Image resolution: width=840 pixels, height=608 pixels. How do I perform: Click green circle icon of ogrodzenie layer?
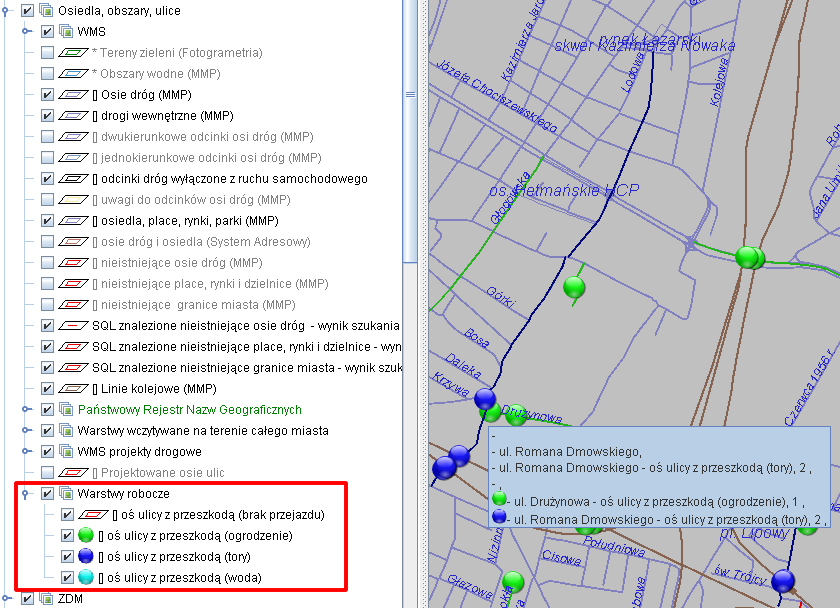(x=85, y=536)
